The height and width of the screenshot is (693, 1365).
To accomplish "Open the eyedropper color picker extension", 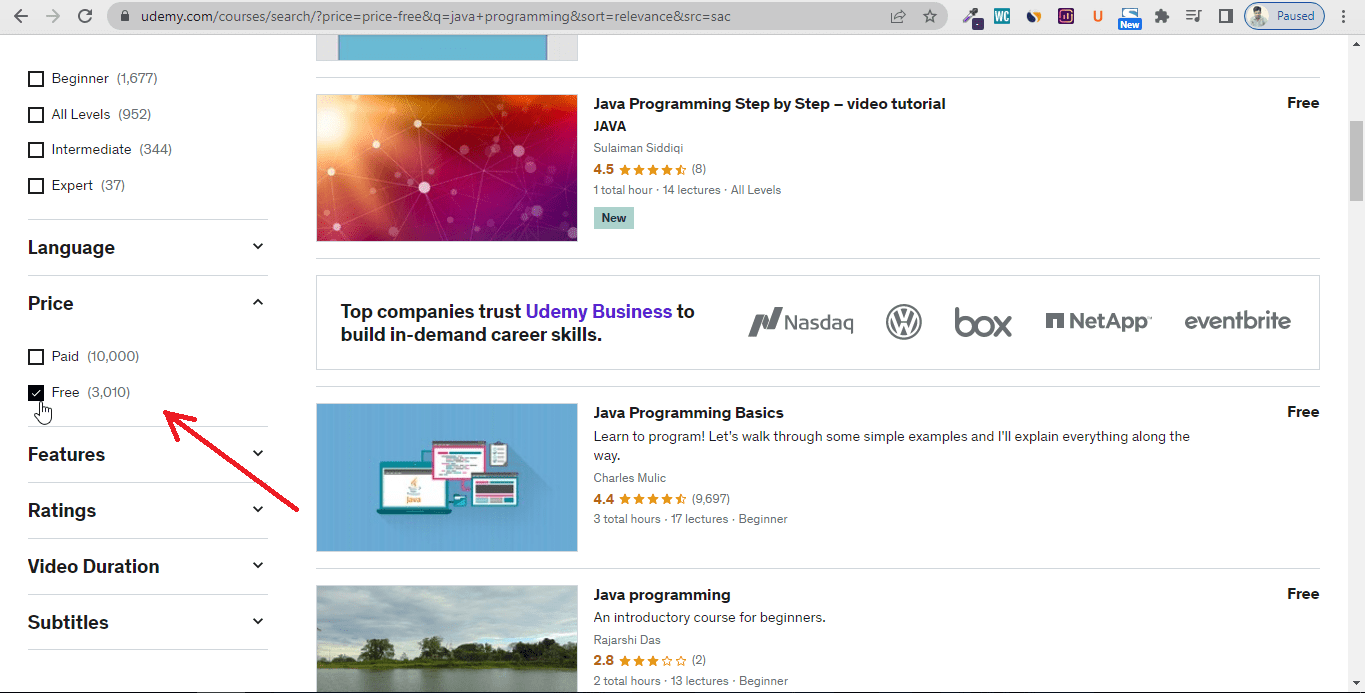I will tap(971, 16).
